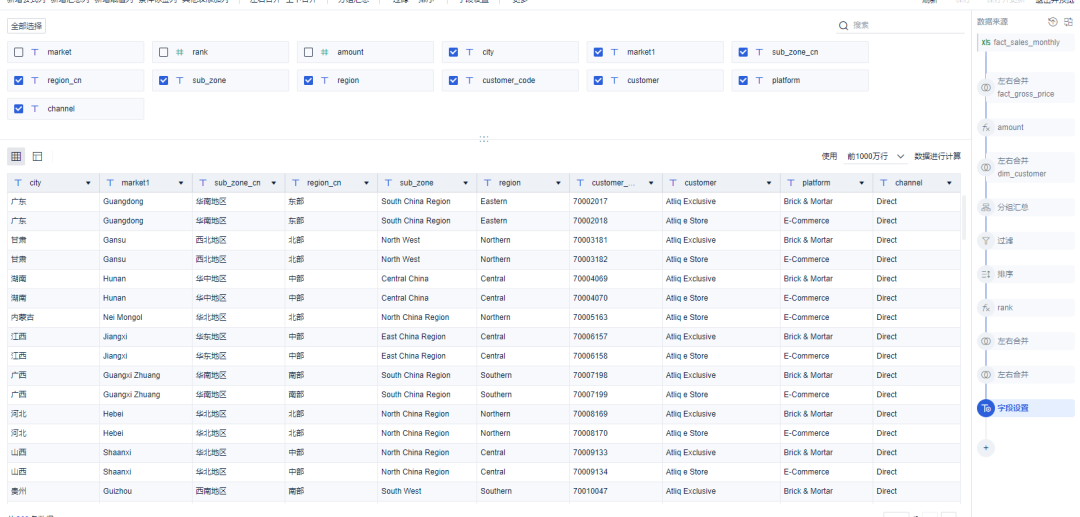Screen dimensions: 1080x517
Task: Click the blue 字段设置 step icon
Action: coord(986,408)
